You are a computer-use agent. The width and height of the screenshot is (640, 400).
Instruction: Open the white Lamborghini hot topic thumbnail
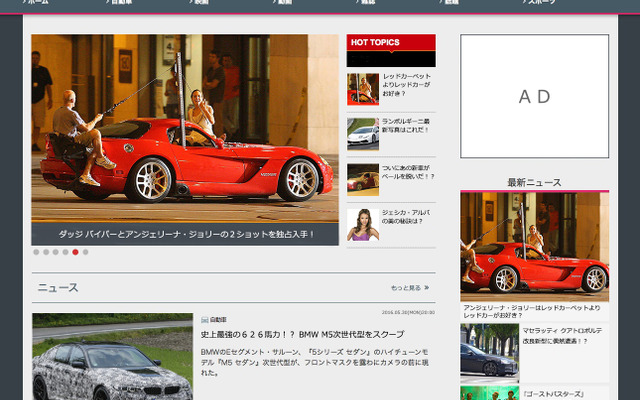(363, 134)
